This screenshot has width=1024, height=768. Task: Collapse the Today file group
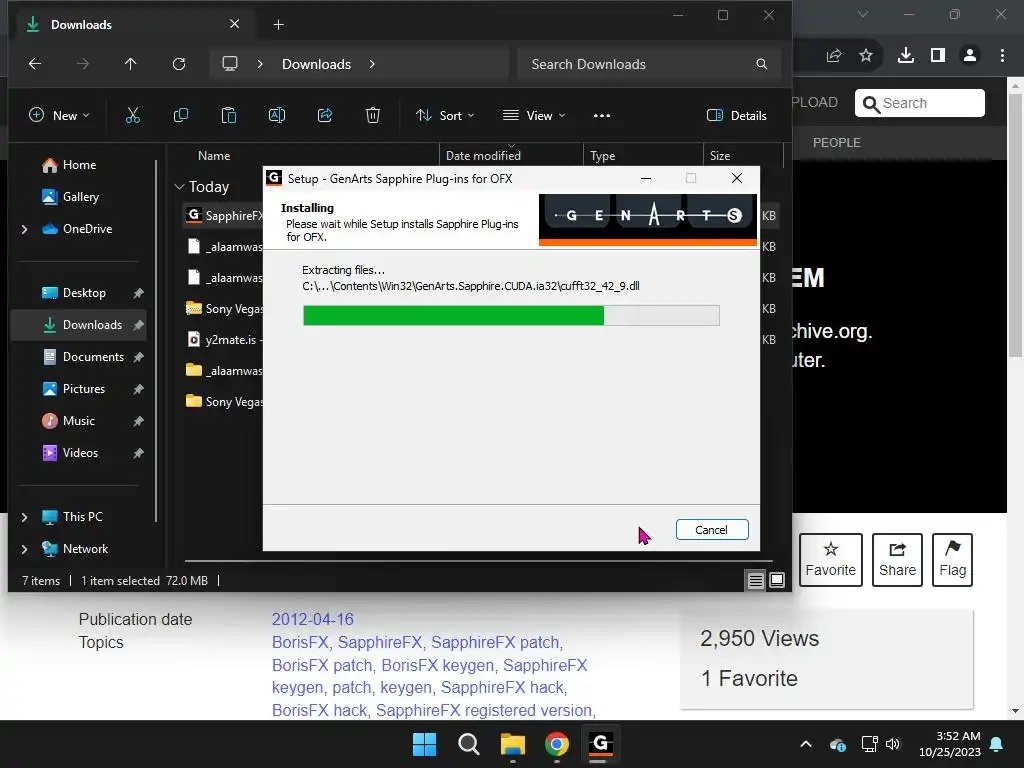(180, 187)
